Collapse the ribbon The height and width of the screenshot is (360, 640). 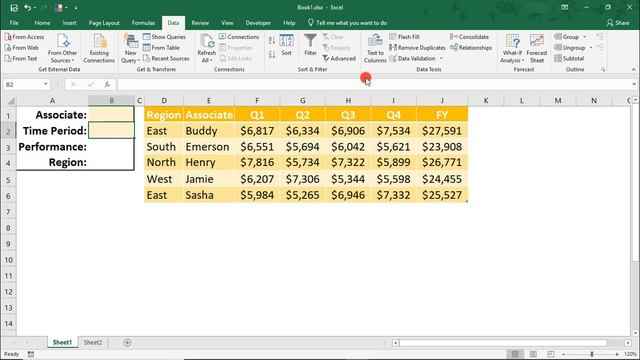(x=633, y=70)
